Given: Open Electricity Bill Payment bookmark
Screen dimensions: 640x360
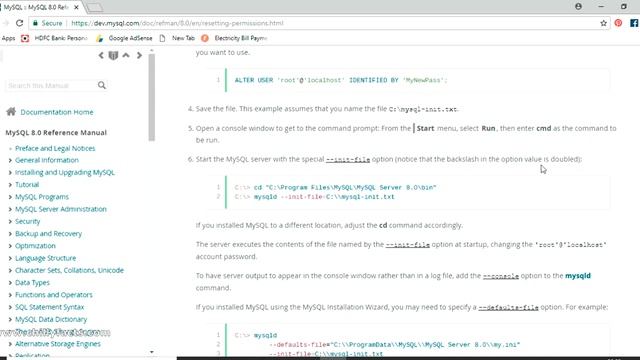Looking at the screenshot, I should click(234, 38).
